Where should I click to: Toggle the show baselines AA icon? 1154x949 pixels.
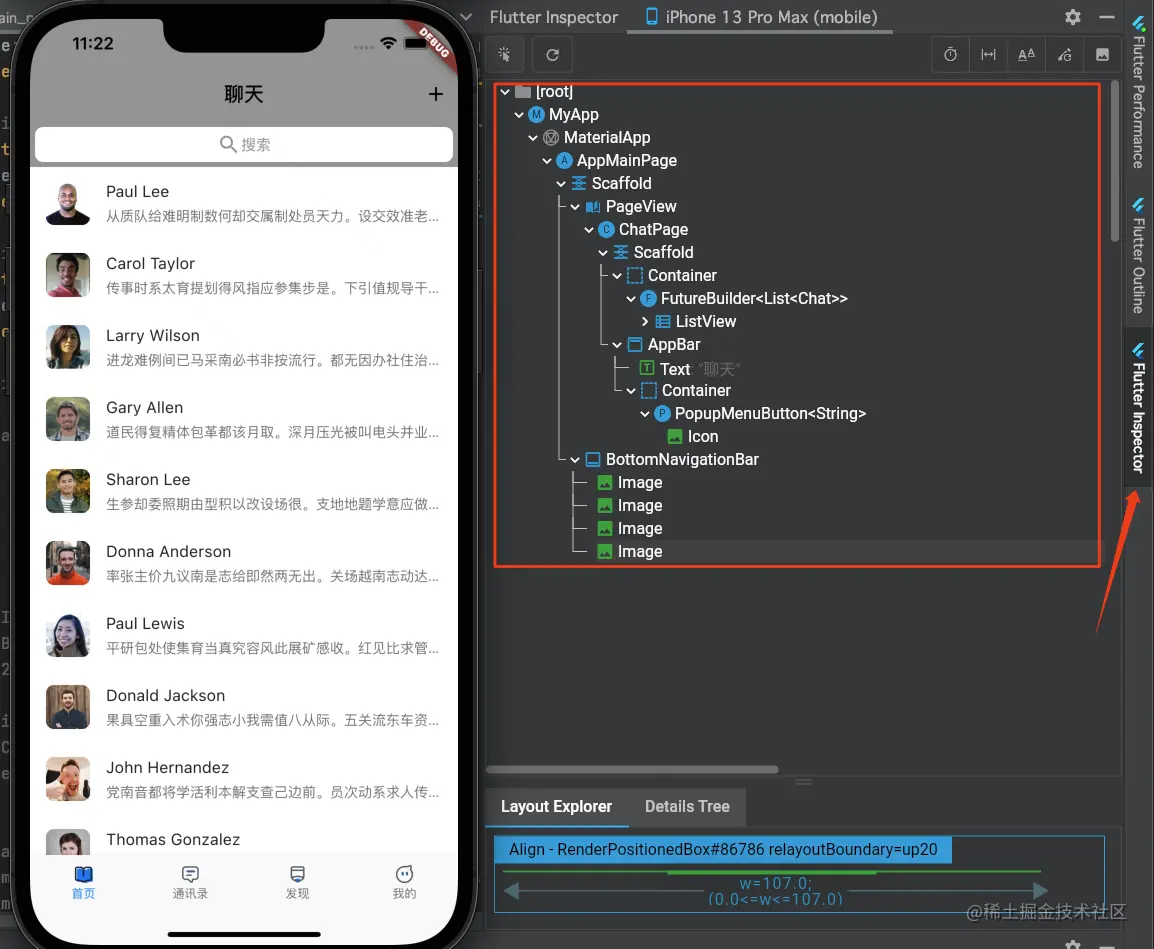click(x=1026, y=54)
